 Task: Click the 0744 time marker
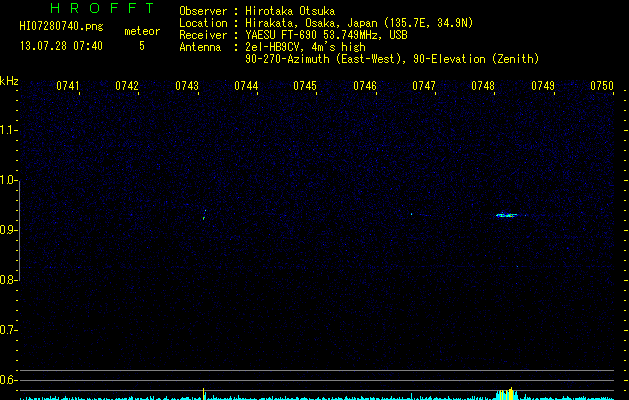(x=246, y=86)
